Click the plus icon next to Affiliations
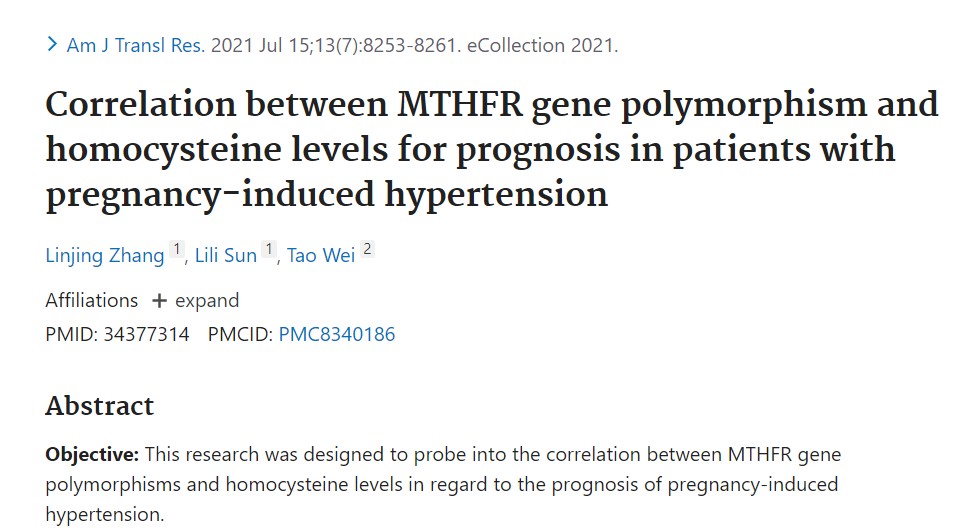 pos(159,300)
